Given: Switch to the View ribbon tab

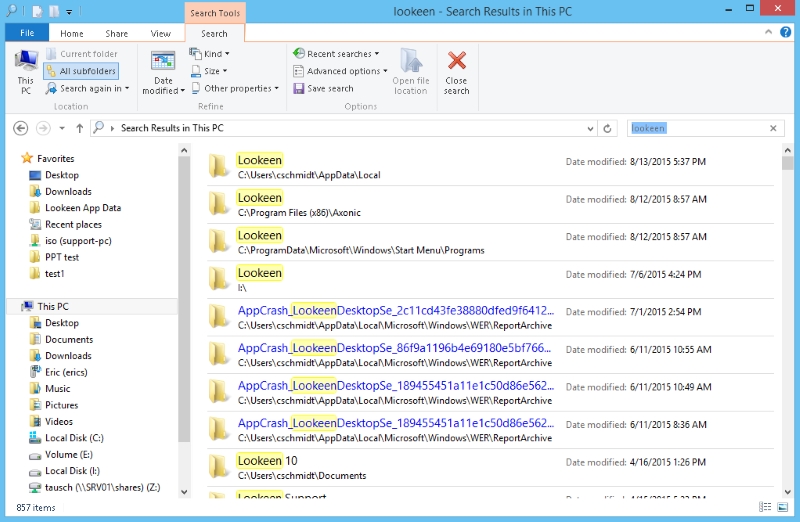Looking at the screenshot, I should [161, 33].
